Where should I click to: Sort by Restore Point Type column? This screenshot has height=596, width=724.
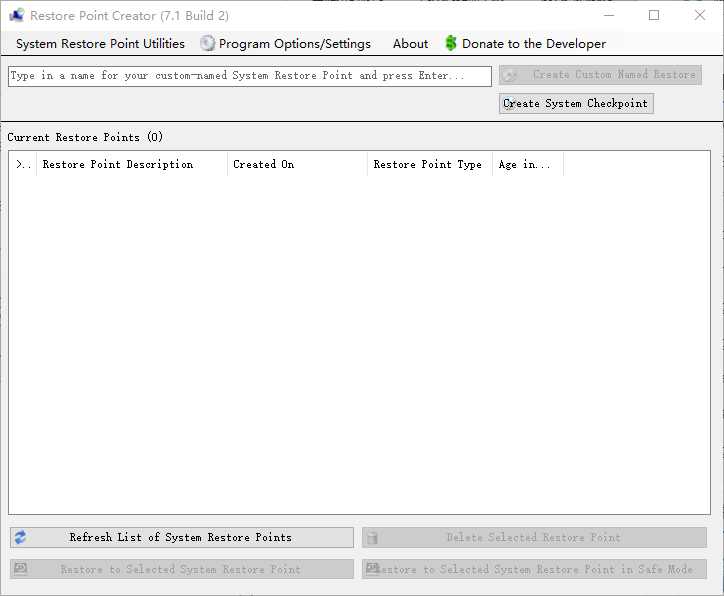[x=430, y=164]
